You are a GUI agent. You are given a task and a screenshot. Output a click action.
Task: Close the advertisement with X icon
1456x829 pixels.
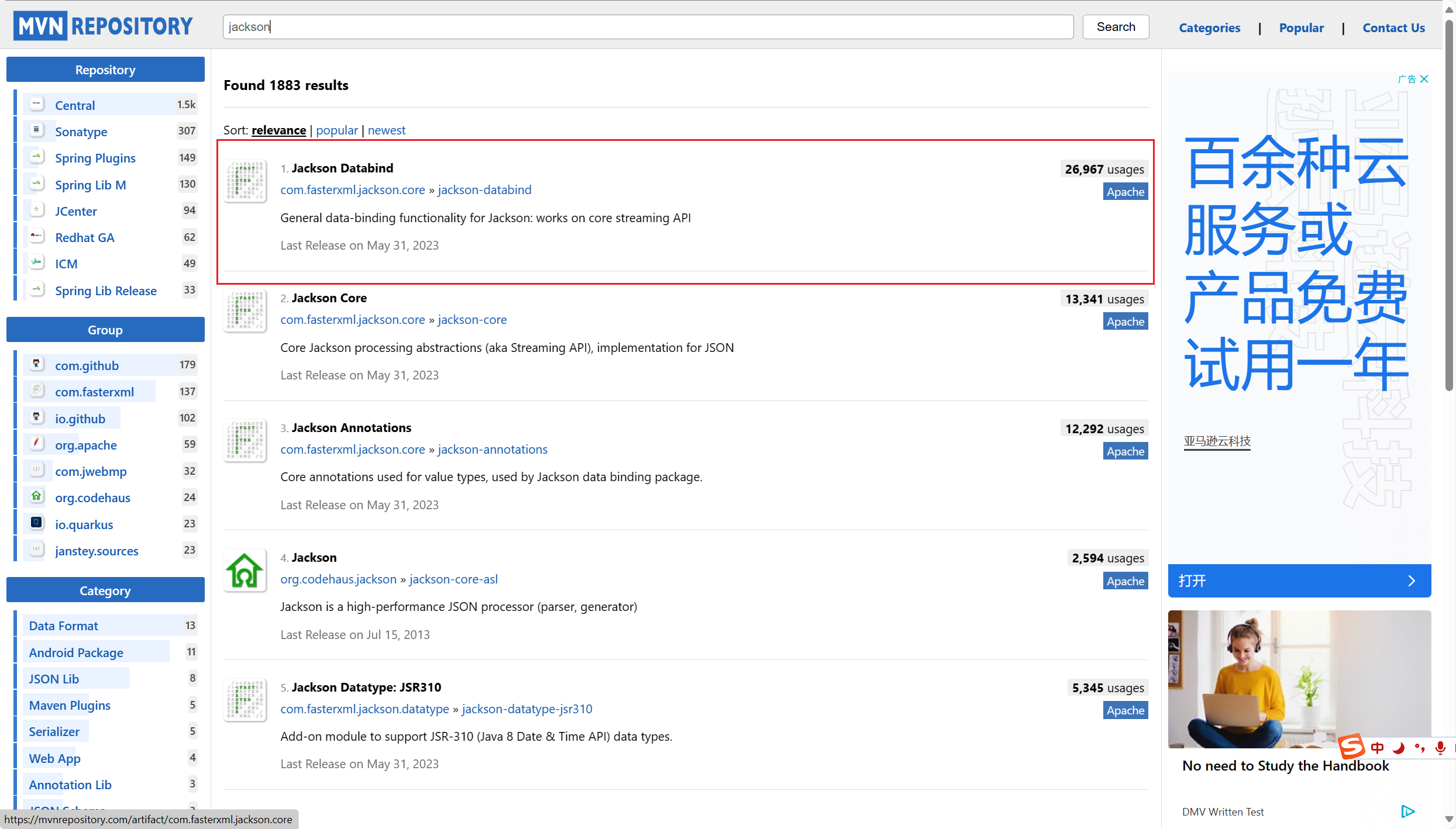coord(1424,79)
